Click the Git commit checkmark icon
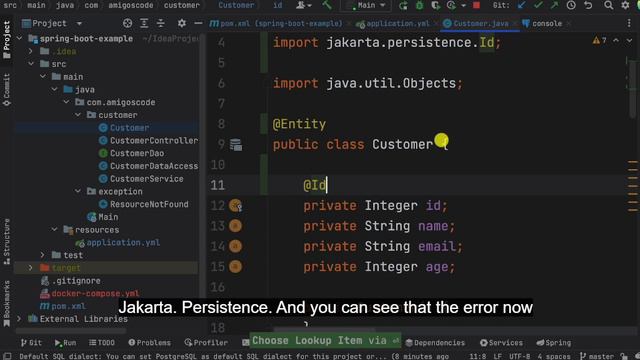Screen dimensions: 640x360 pos(538,5)
